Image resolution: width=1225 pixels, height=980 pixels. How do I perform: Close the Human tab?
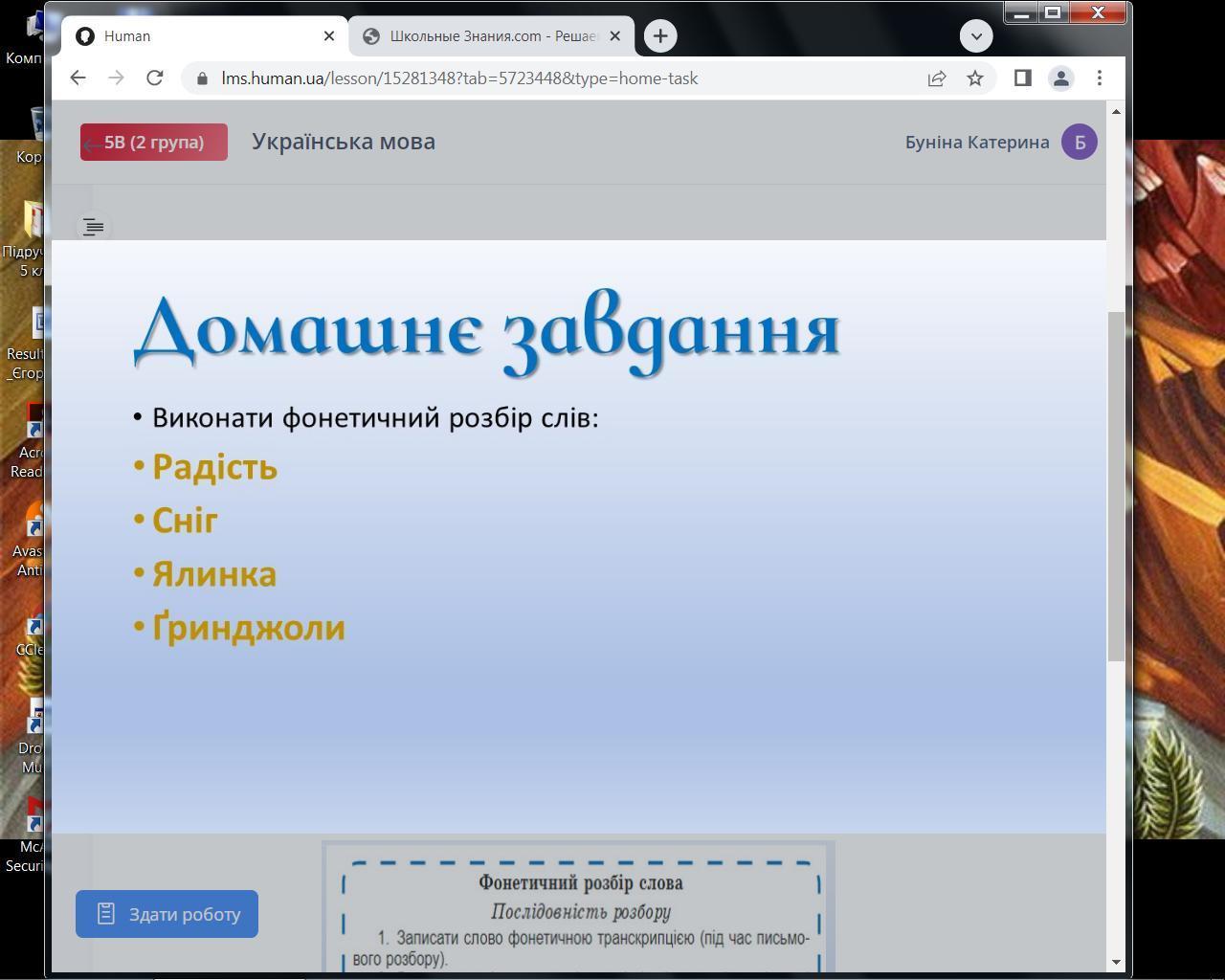tap(329, 36)
